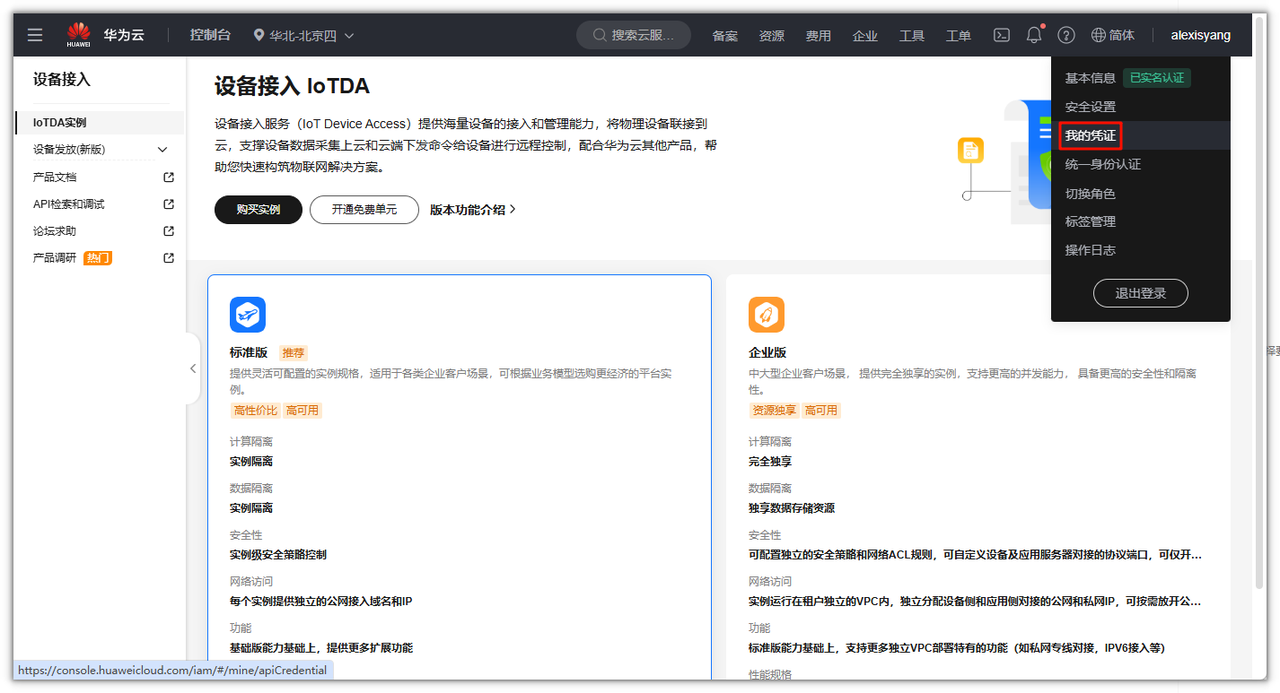Open 控制台 link in header

pos(210,35)
